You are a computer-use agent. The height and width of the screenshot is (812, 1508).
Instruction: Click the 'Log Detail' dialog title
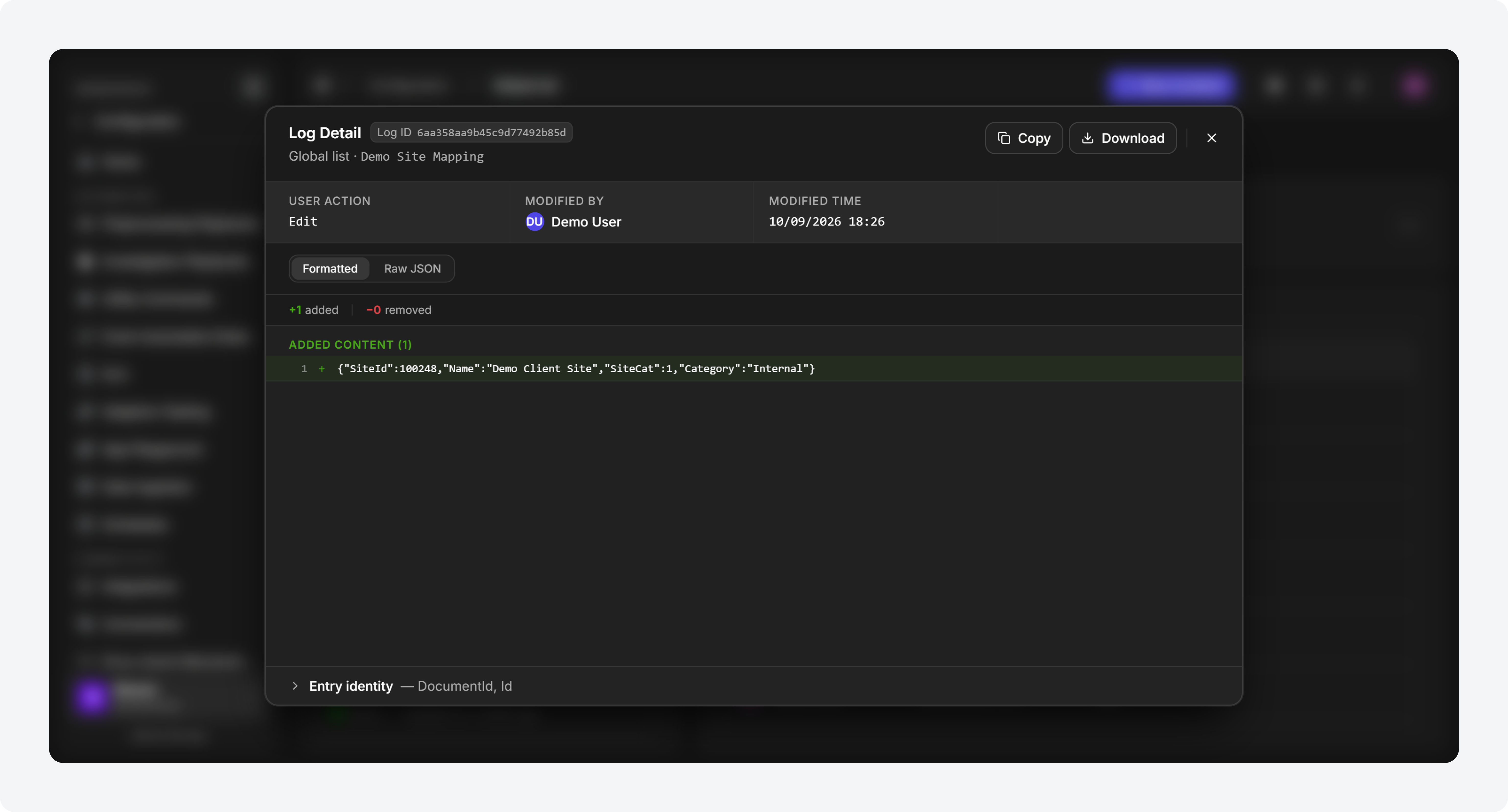(325, 133)
